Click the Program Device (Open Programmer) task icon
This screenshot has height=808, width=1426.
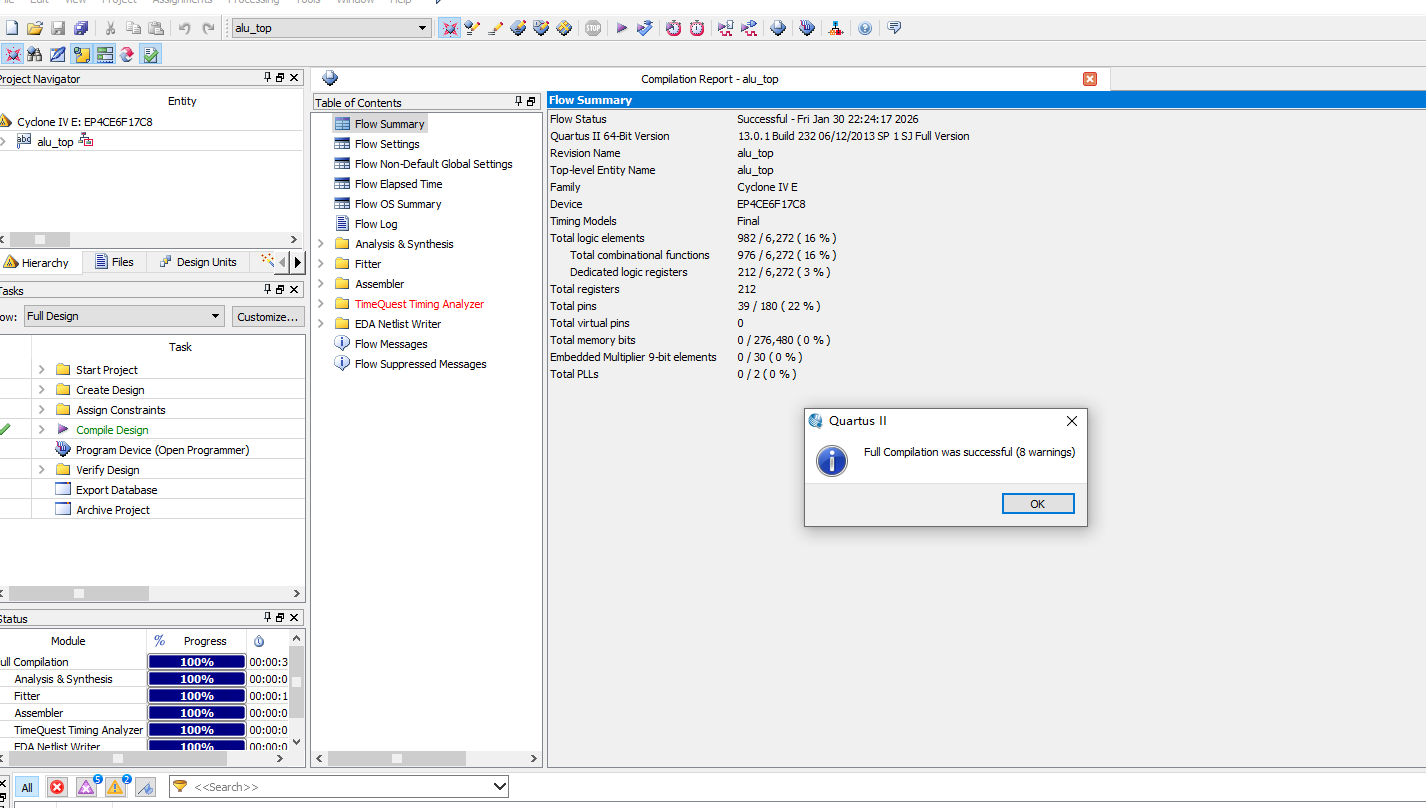[64, 450]
